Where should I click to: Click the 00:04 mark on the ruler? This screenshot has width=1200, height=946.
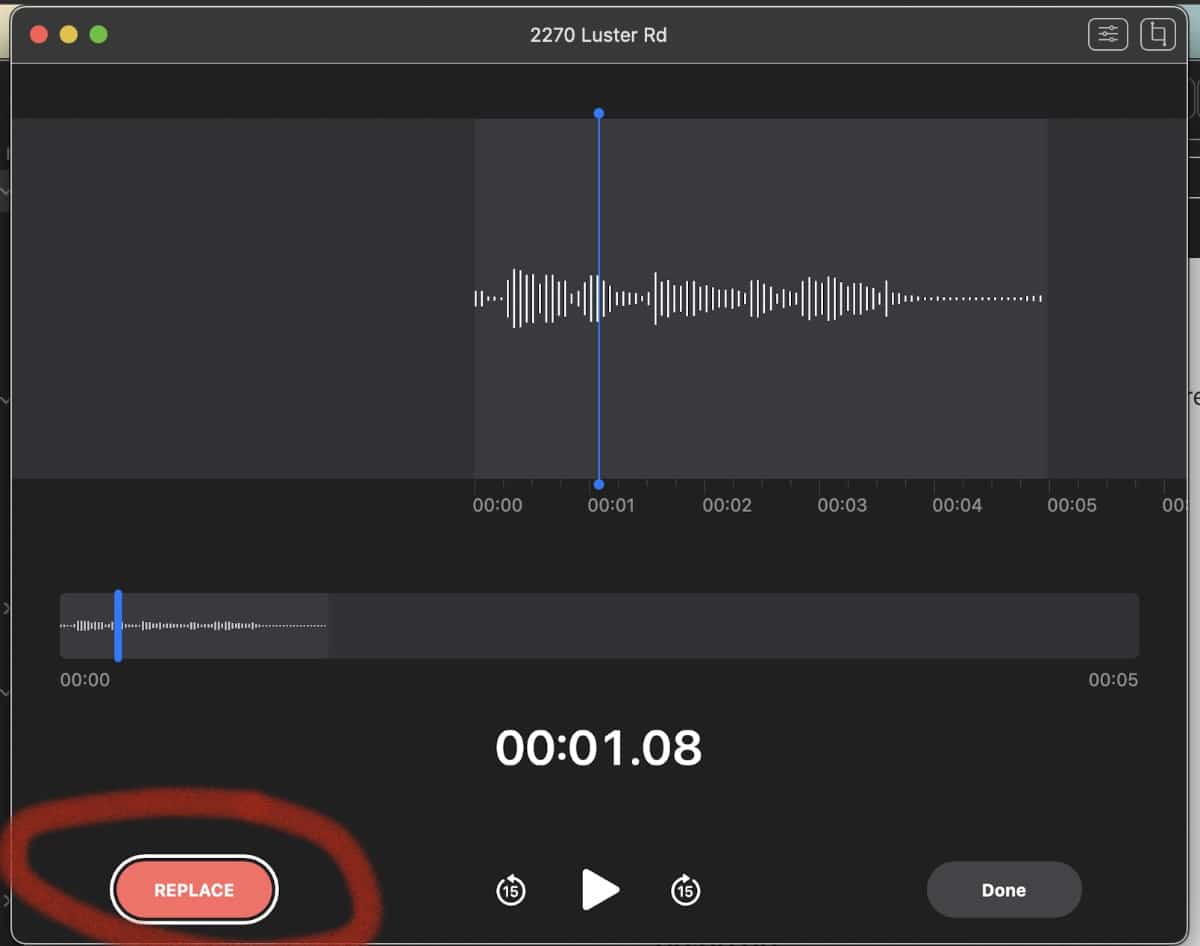point(957,506)
